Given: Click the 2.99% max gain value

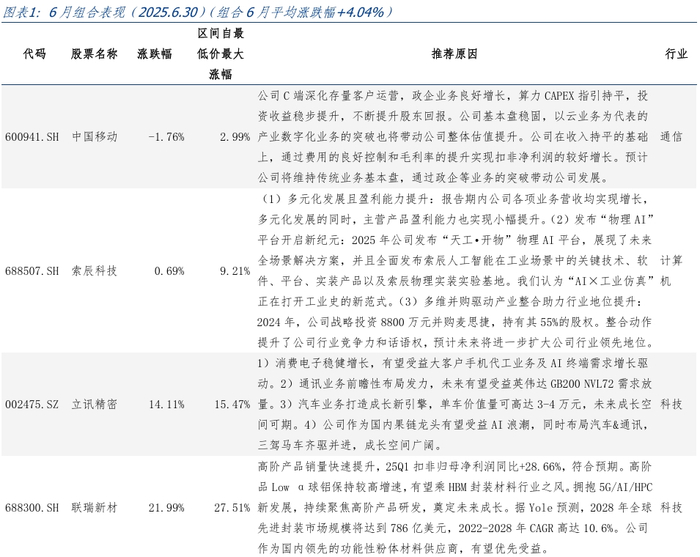Looking at the screenshot, I should point(235,137).
